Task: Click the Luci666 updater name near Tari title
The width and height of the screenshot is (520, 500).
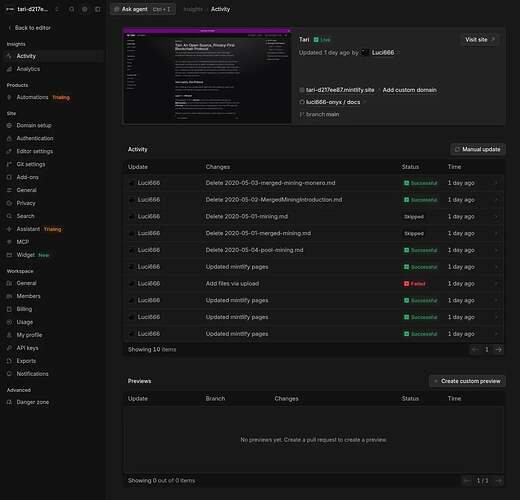Action: pos(383,53)
